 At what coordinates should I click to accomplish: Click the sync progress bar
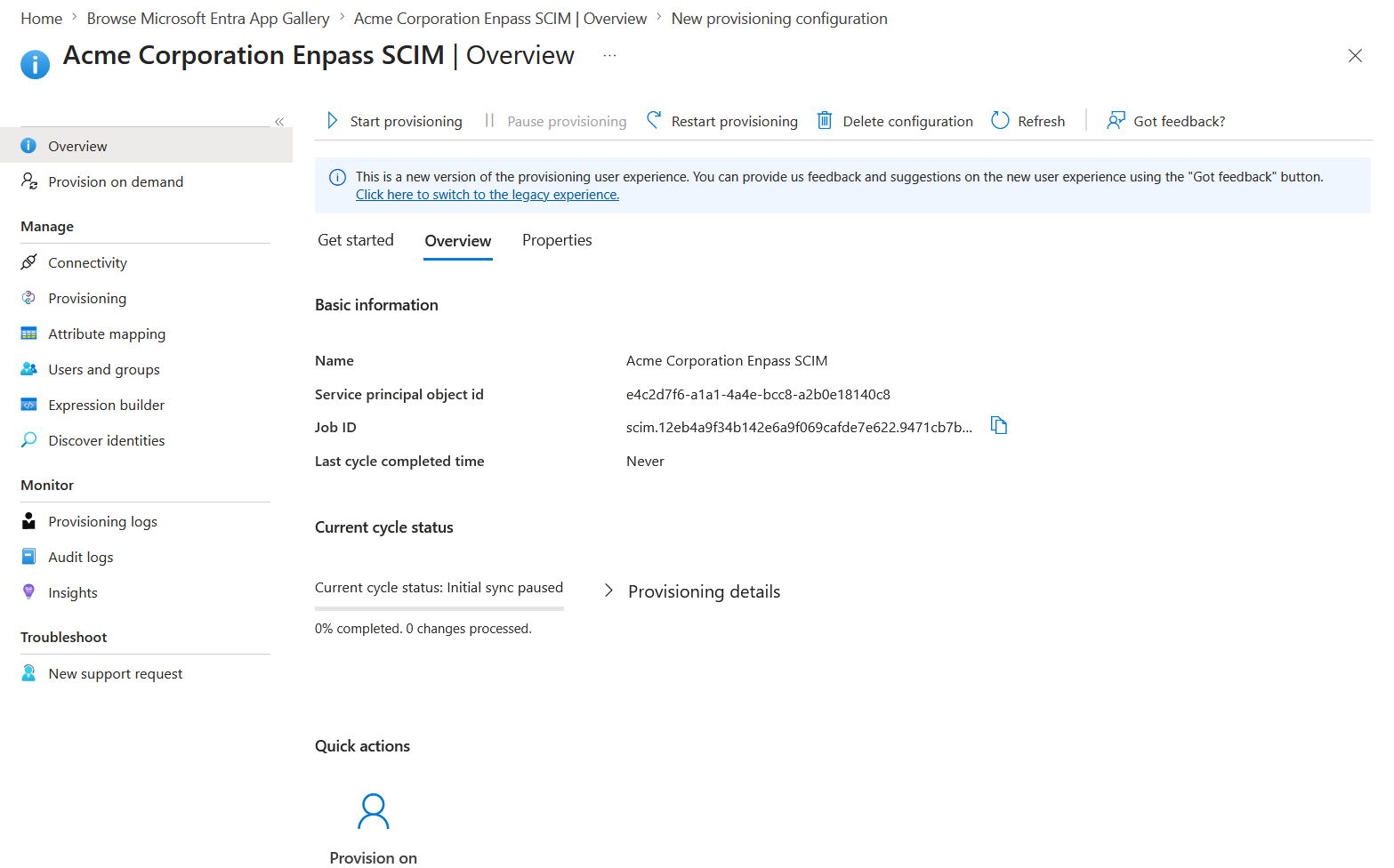(439, 608)
